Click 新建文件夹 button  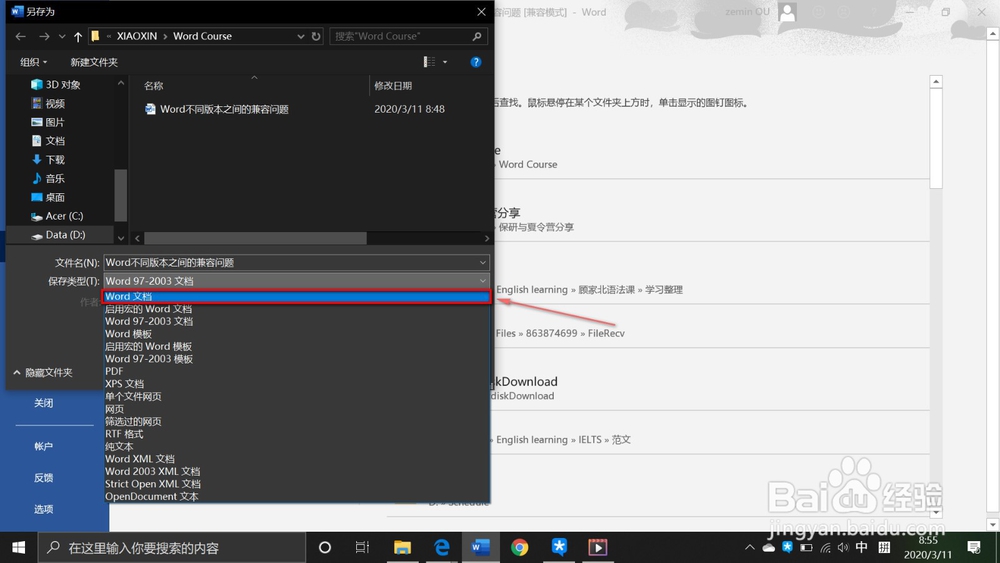tap(94, 62)
